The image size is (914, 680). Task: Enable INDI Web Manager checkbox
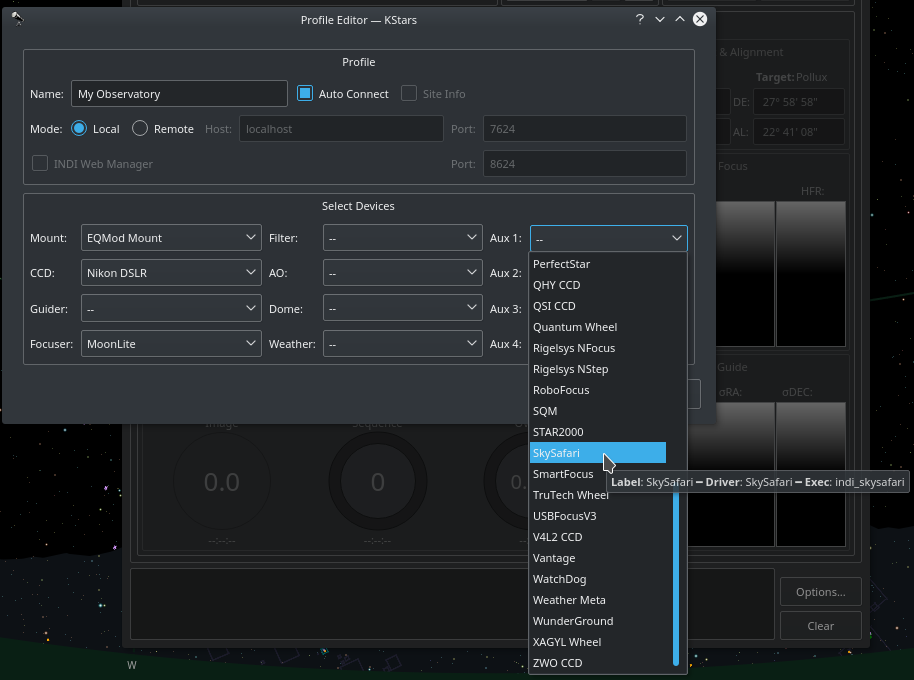tap(40, 163)
